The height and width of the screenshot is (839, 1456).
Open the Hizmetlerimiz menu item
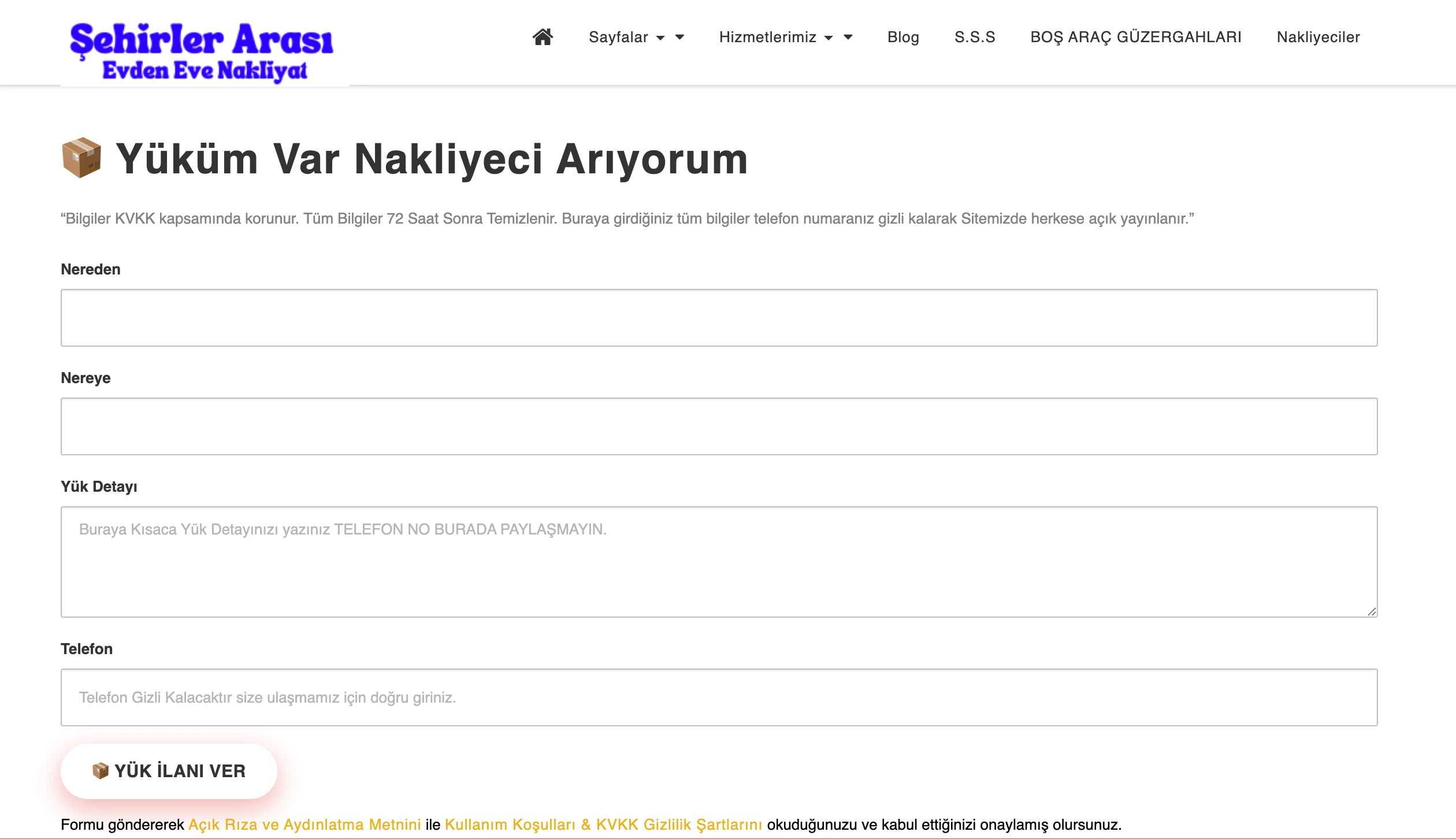pyautogui.click(x=767, y=38)
